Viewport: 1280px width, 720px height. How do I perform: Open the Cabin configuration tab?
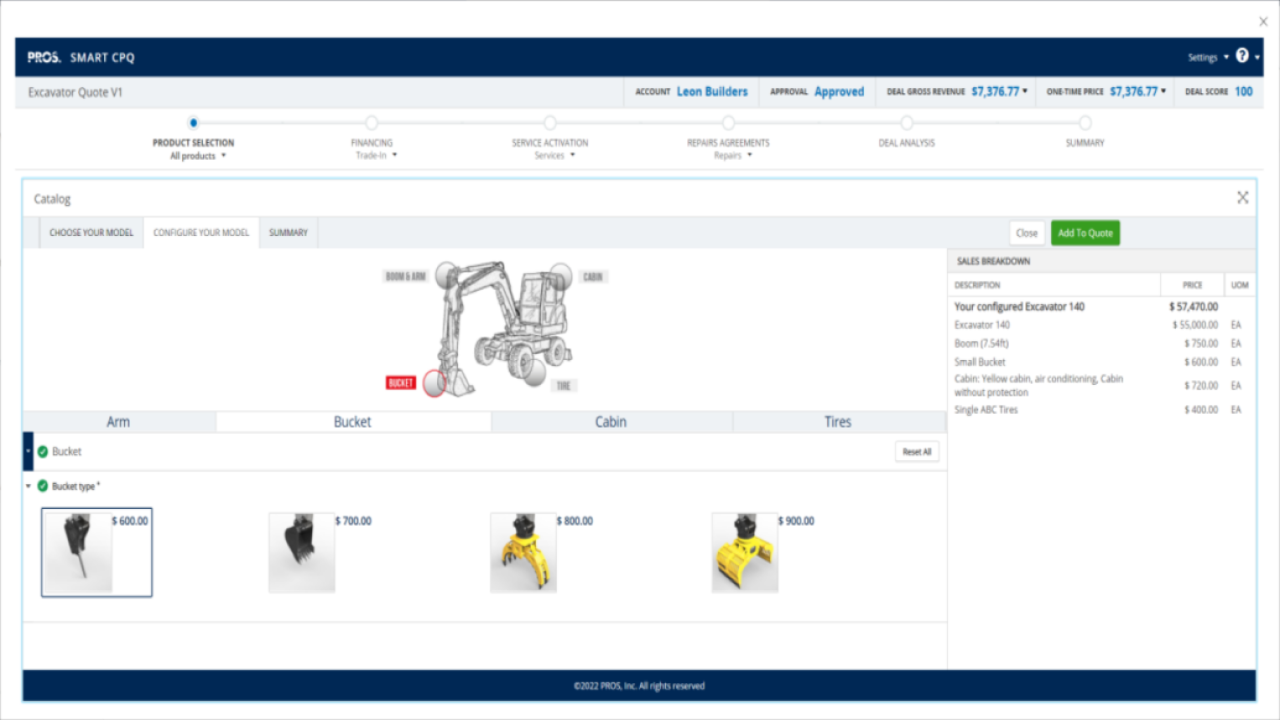coord(611,422)
